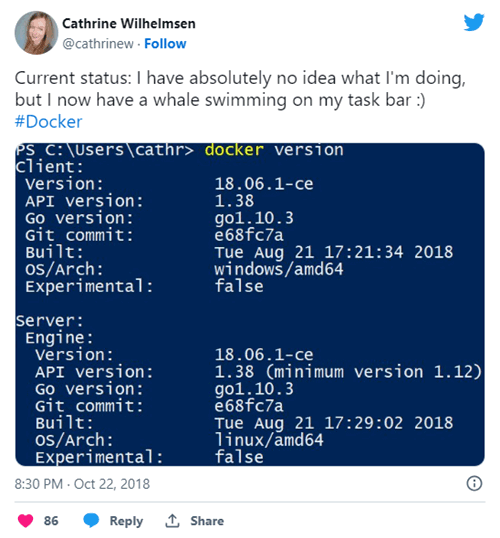Click the Cathrine Wilhelmsen display name
500x538 pixels.
(x=129, y=24)
